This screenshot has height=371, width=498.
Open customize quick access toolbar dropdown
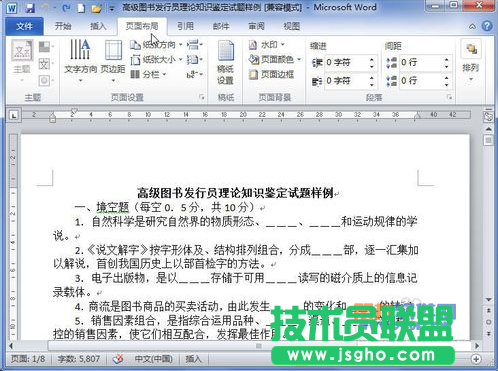[x=112, y=9]
